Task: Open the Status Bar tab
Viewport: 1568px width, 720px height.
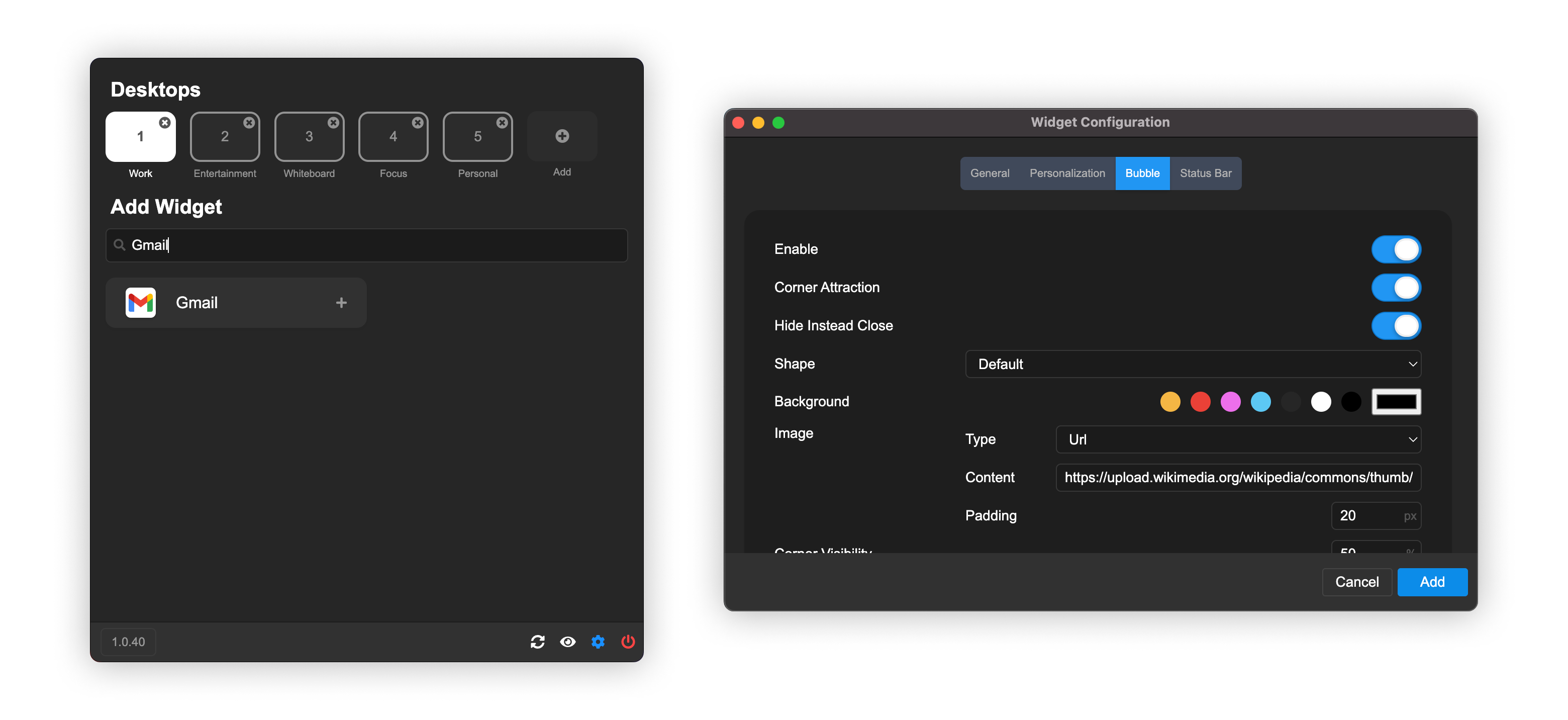Action: [x=1205, y=173]
